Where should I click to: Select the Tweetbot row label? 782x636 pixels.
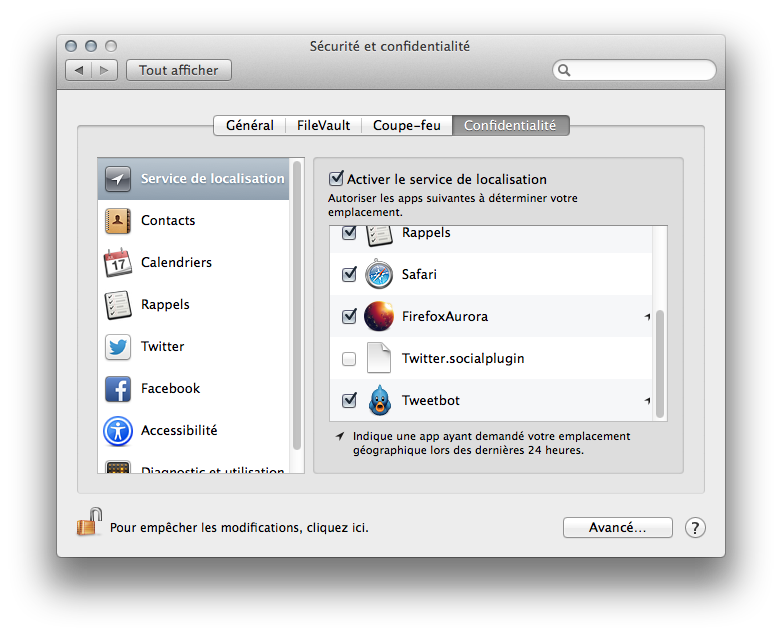point(431,400)
